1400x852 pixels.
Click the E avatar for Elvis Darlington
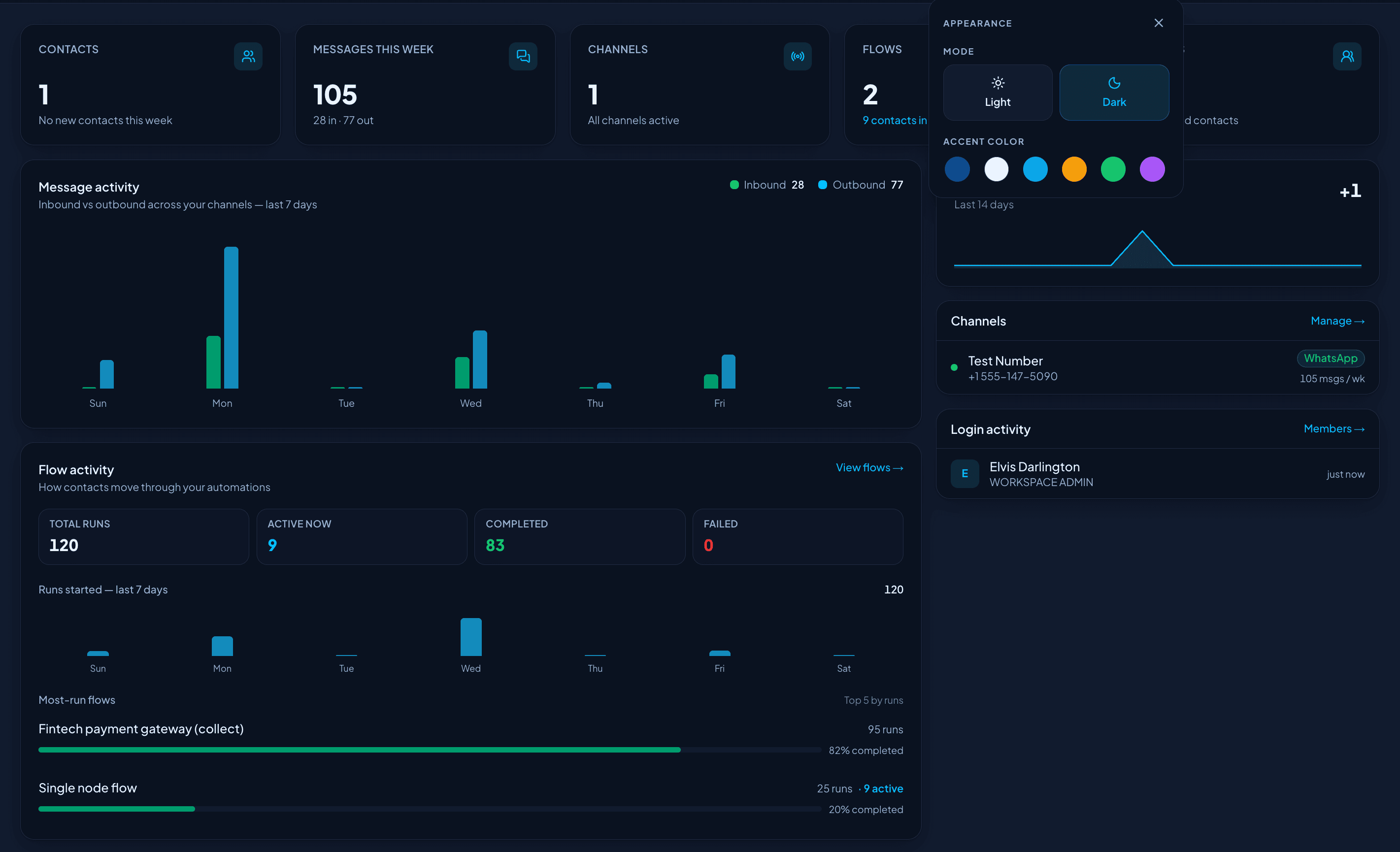[x=965, y=474]
